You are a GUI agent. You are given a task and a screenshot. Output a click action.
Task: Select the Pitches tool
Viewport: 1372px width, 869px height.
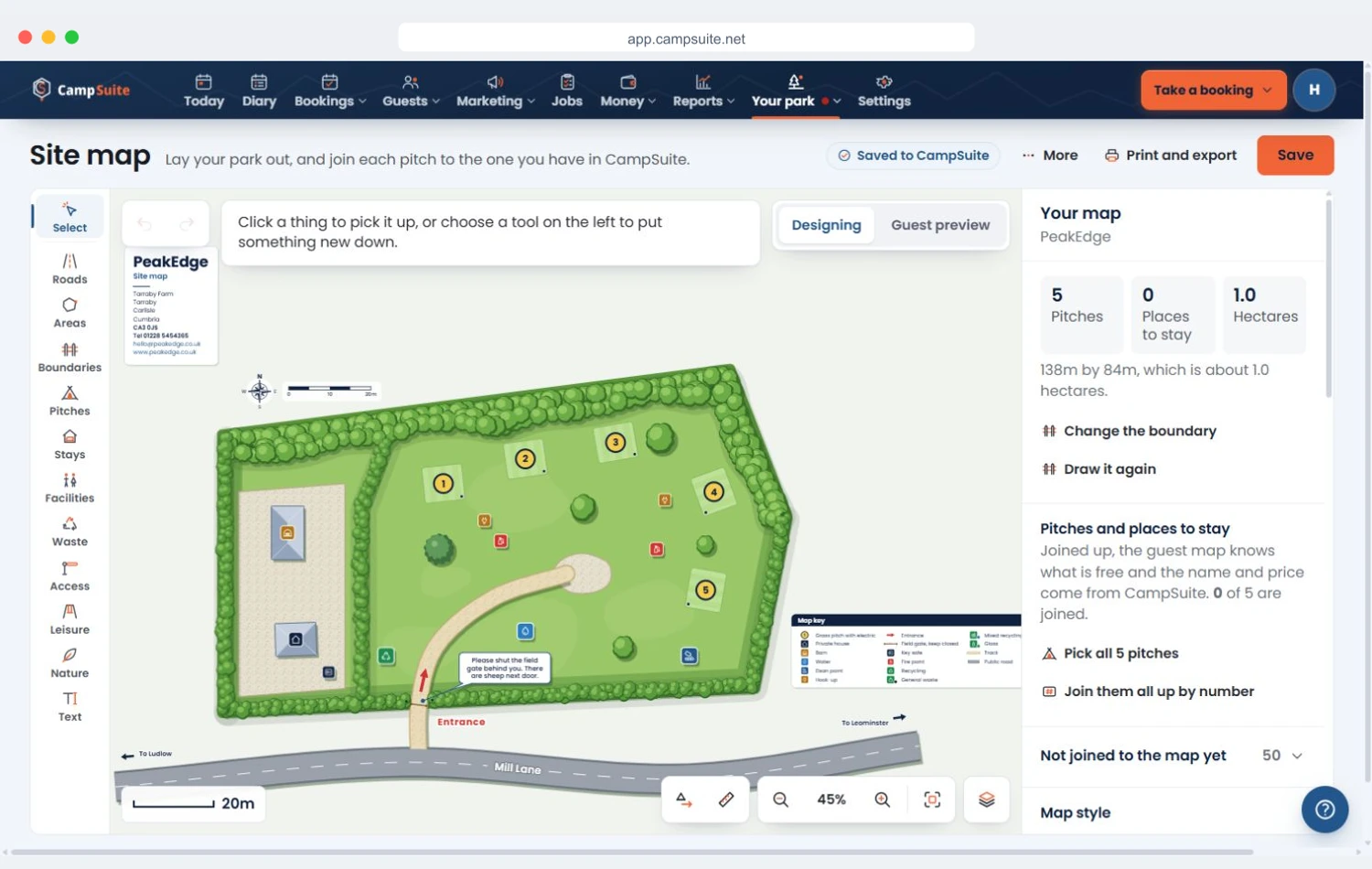70,401
